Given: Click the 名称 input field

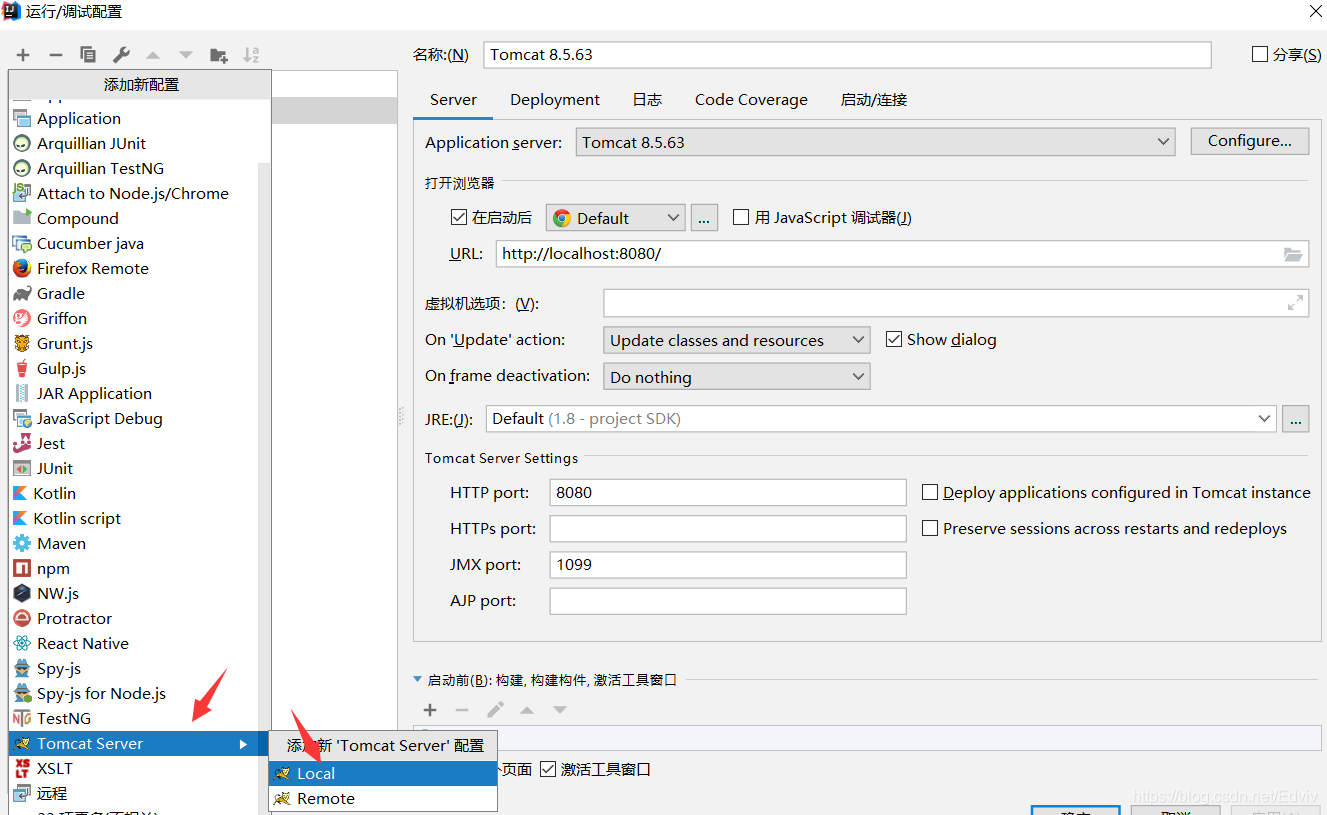Looking at the screenshot, I should 847,54.
